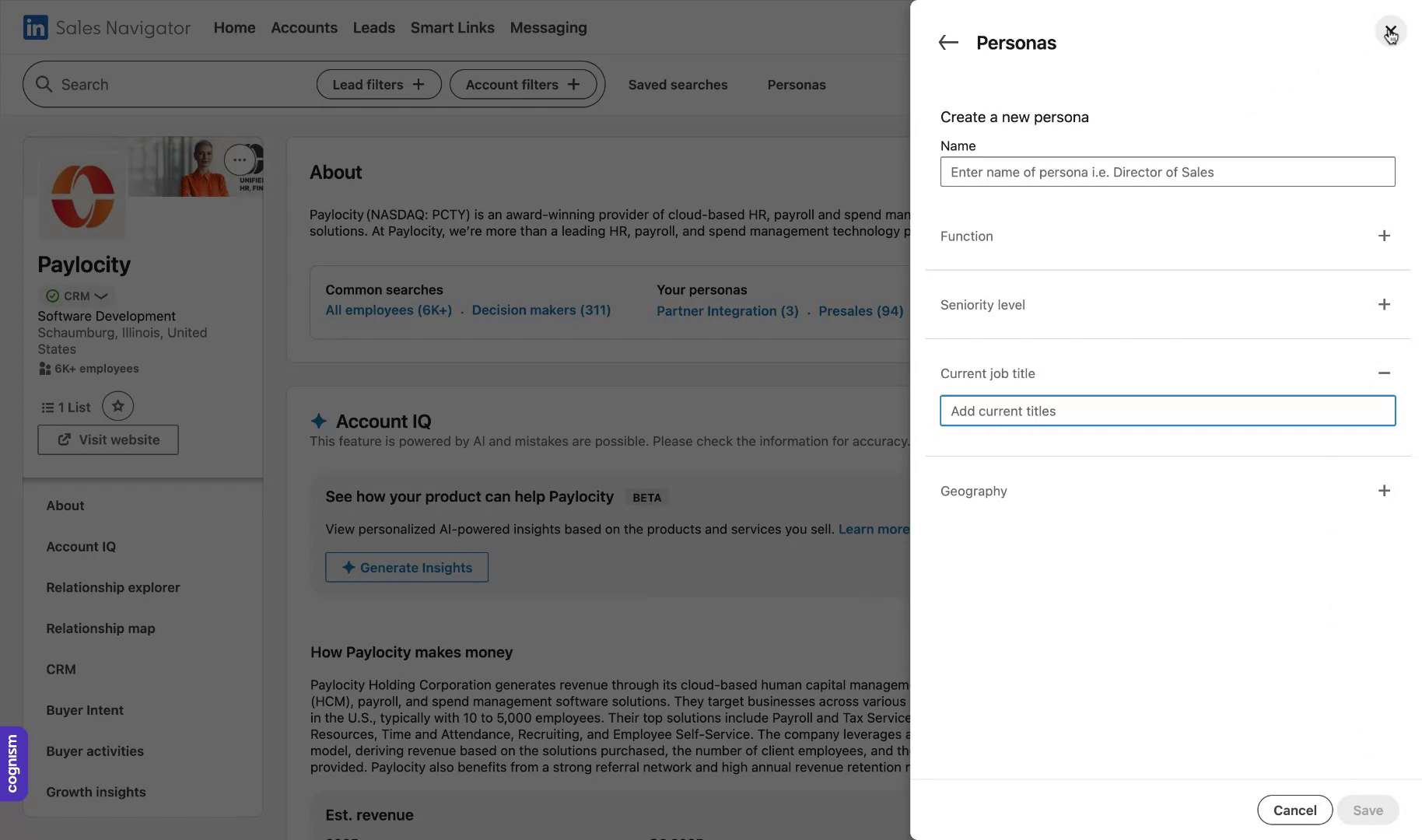Star the Paylocity account

tap(117, 405)
